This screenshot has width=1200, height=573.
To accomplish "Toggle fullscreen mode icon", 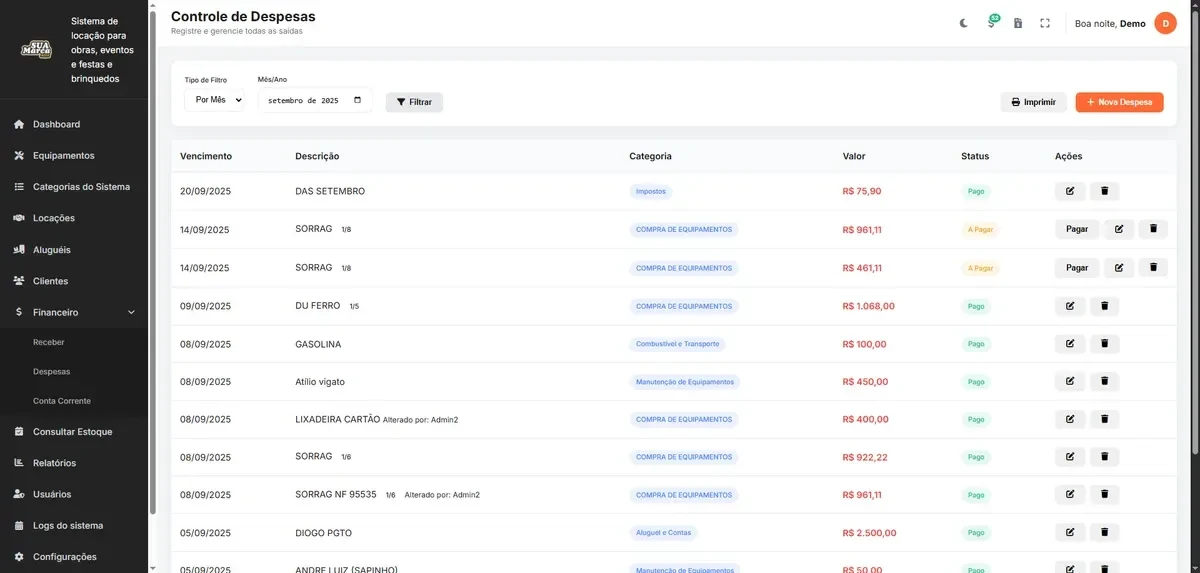I will (x=1045, y=23).
